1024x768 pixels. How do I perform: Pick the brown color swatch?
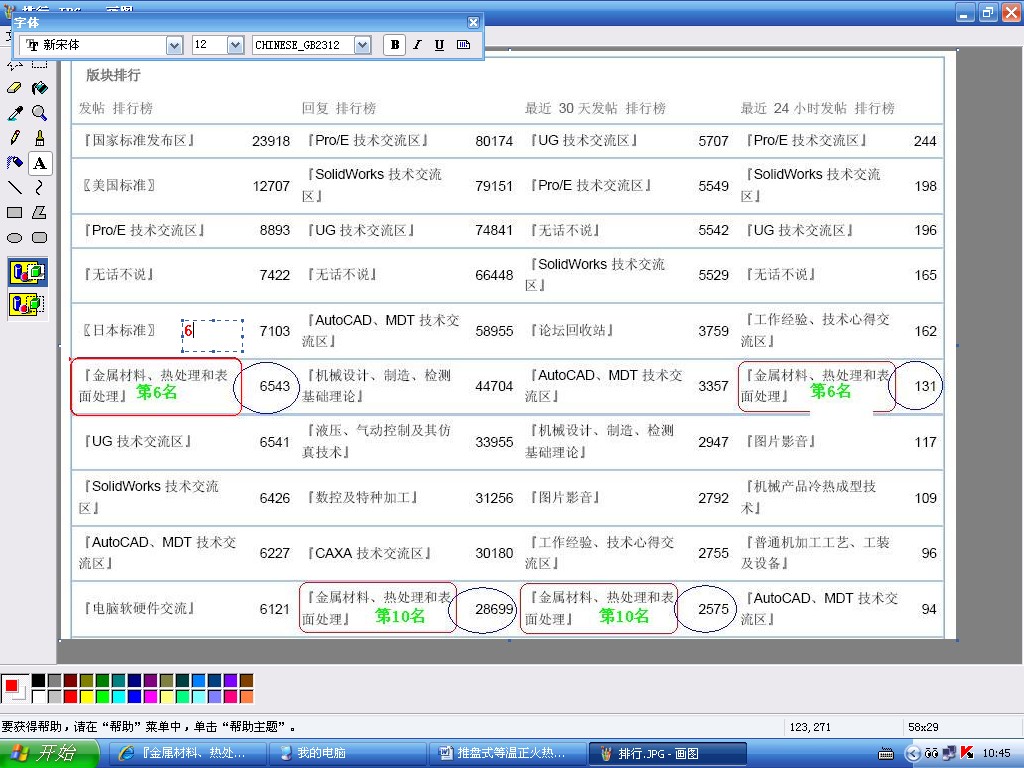[246, 681]
